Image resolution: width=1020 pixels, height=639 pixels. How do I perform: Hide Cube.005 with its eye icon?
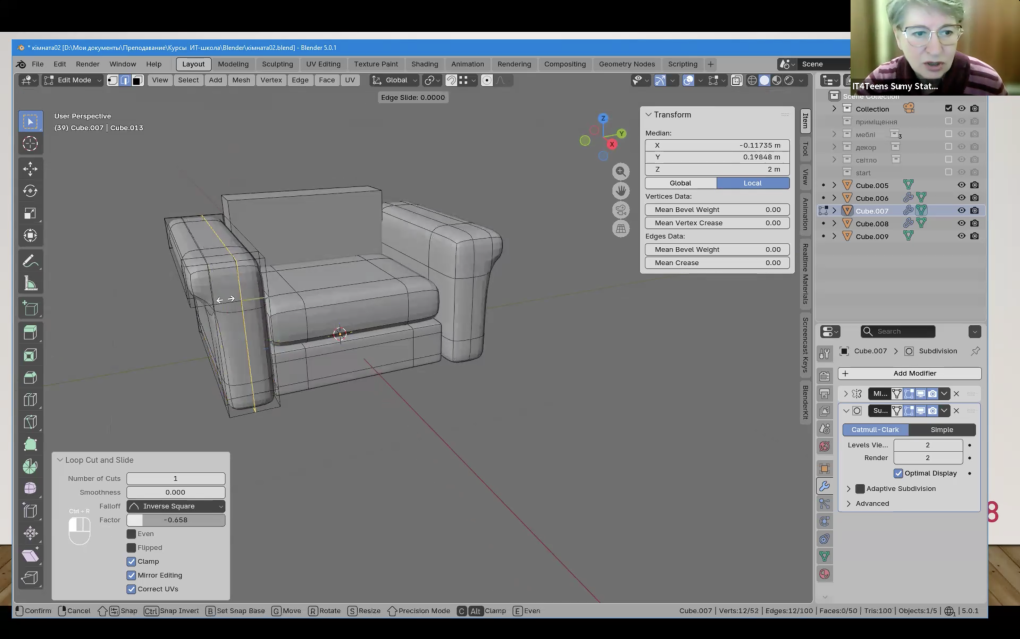tap(961, 185)
